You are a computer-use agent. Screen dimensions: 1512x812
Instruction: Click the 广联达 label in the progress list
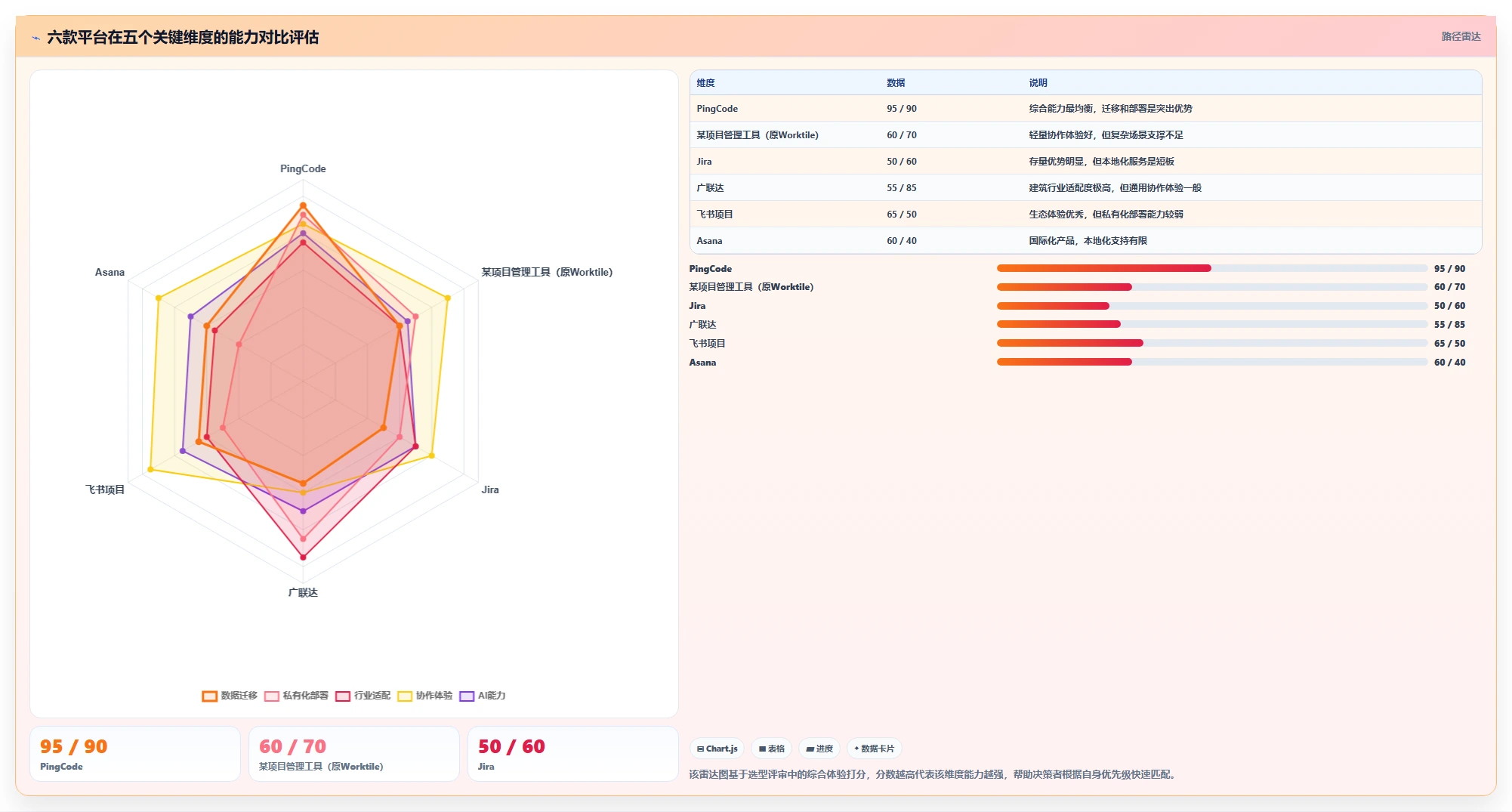(702, 325)
